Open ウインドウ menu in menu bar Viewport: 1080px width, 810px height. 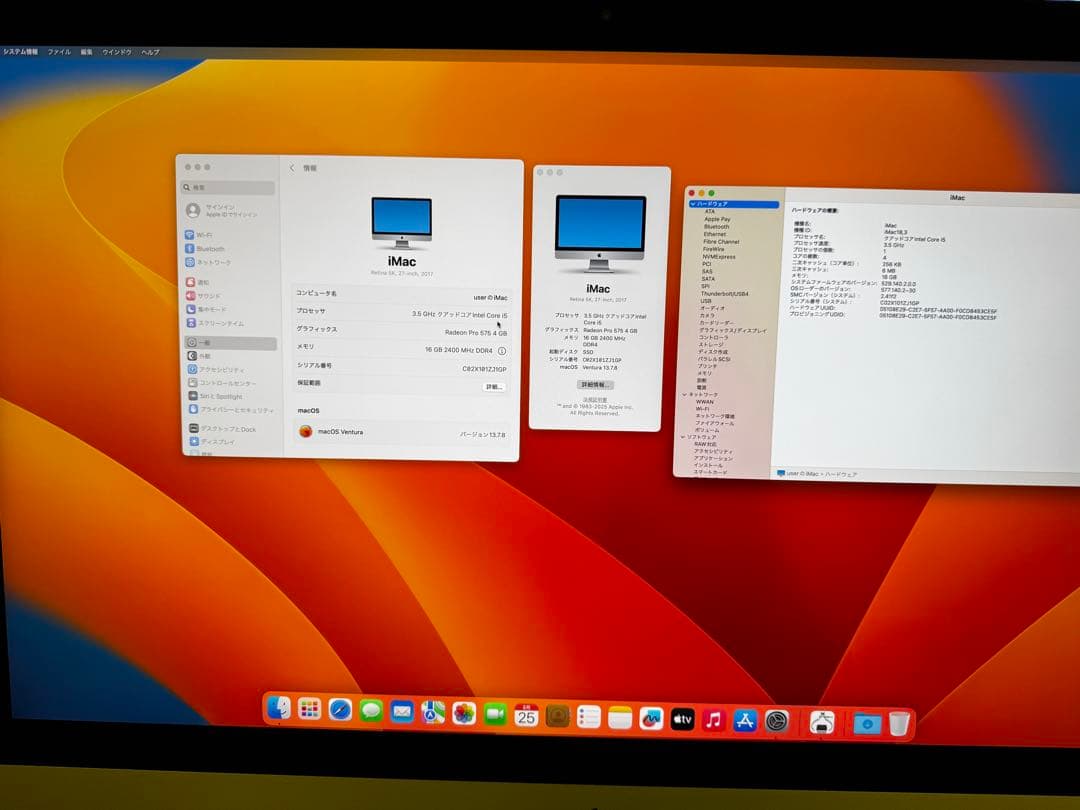click(116, 52)
